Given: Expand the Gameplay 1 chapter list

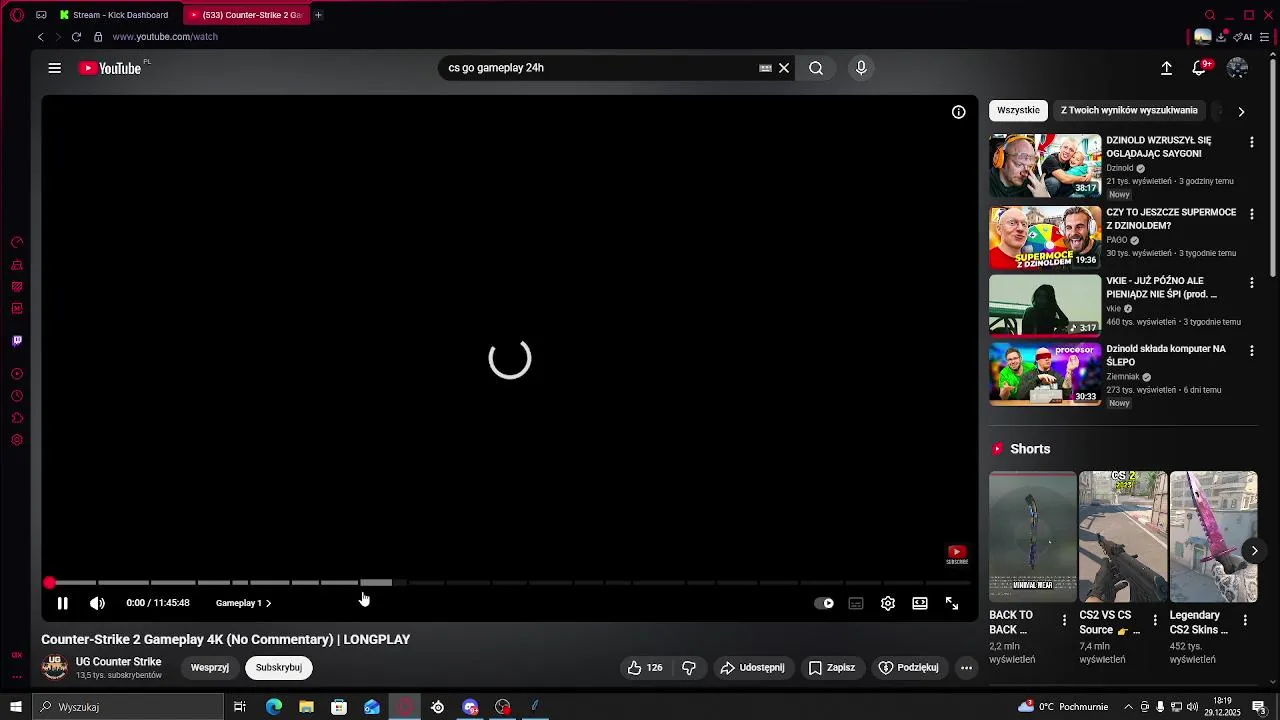Looking at the screenshot, I should point(243,603).
